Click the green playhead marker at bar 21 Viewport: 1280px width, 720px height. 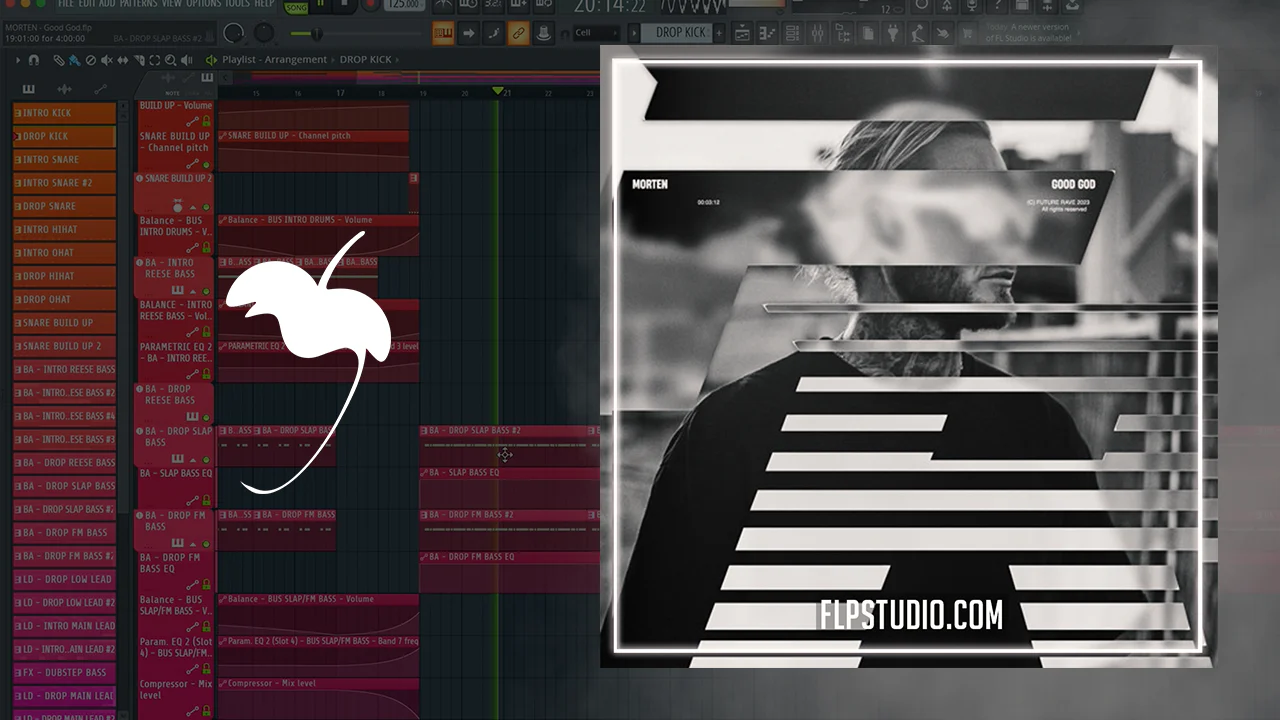pyautogui.click(x=498, y=92)
